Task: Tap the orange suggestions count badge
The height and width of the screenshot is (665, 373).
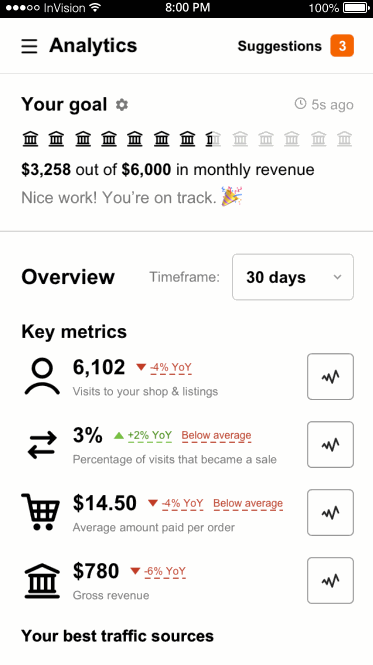Action: coord(342,45)
